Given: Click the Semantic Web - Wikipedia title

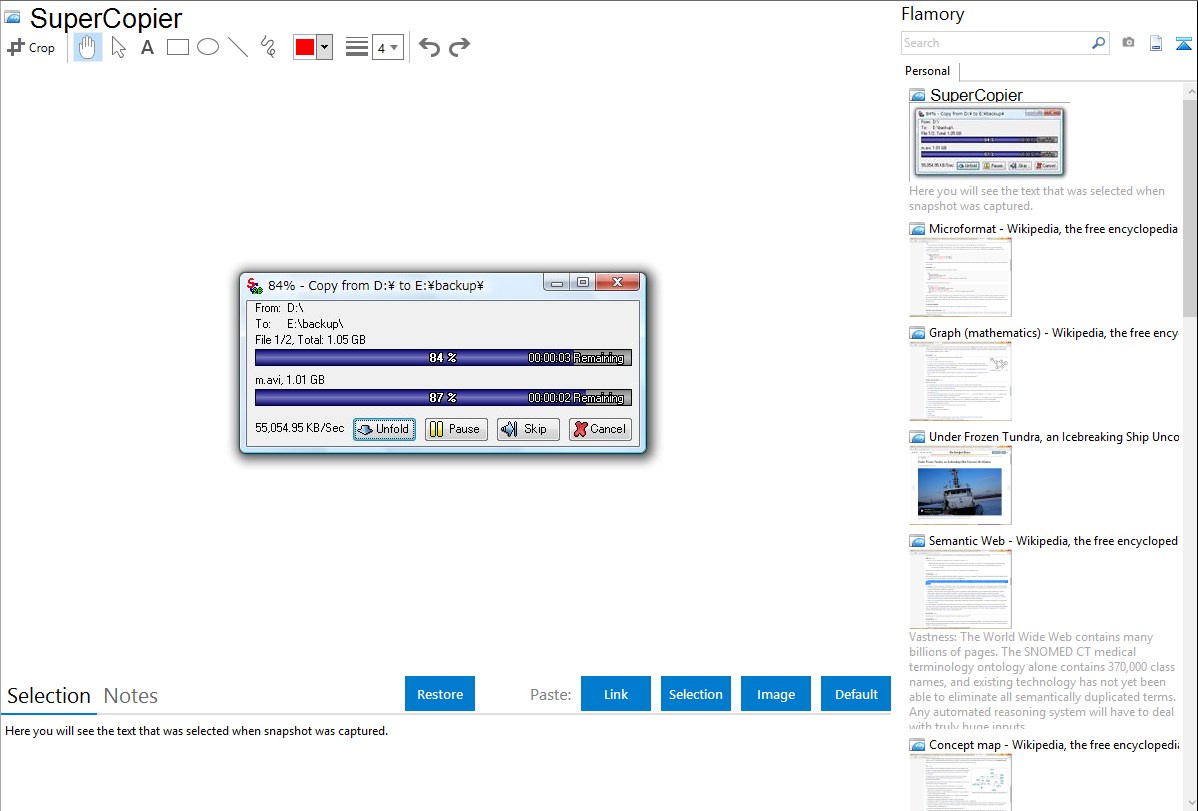Looking at the screenshot, I should (1054, 540).
